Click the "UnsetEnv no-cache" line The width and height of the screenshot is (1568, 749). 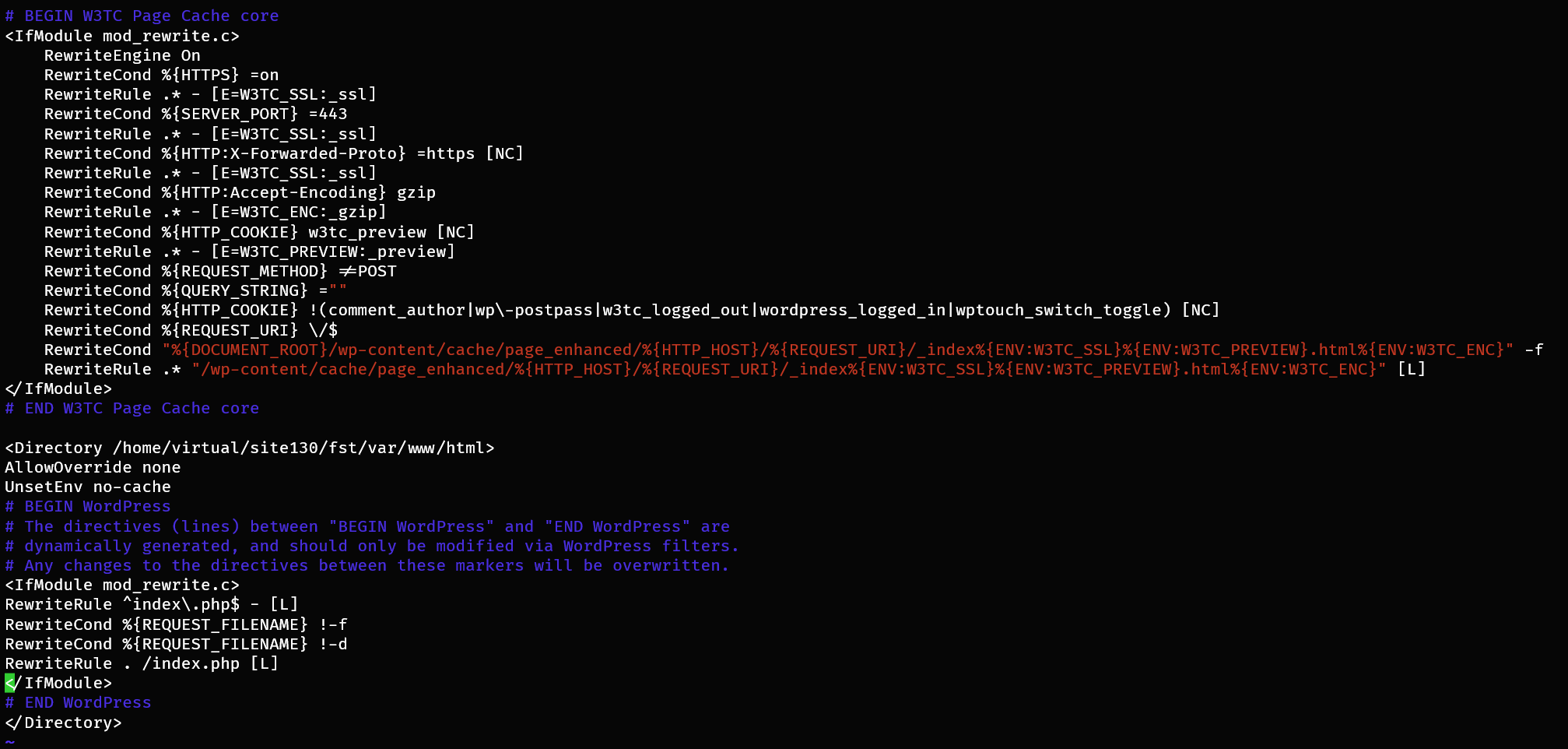[x=88, y=487]
